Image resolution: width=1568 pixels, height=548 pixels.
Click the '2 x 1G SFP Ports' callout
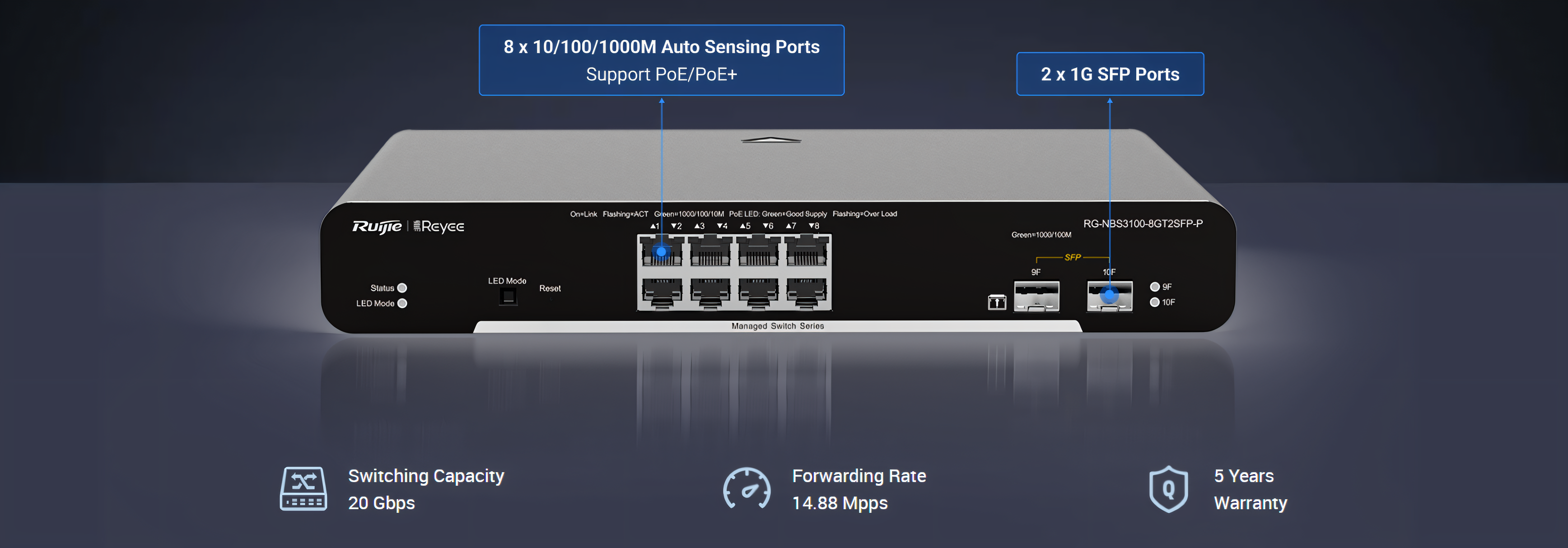(x=1110, y=74)
